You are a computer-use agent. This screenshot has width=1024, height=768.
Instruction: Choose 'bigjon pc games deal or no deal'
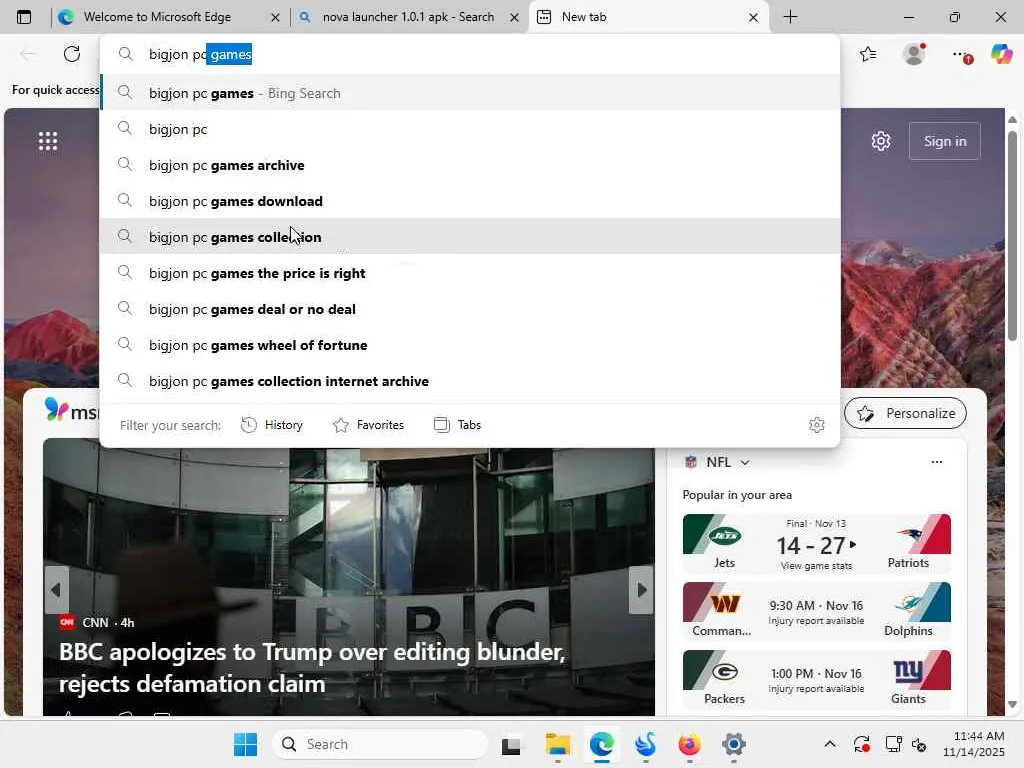(x=470, y=309)
